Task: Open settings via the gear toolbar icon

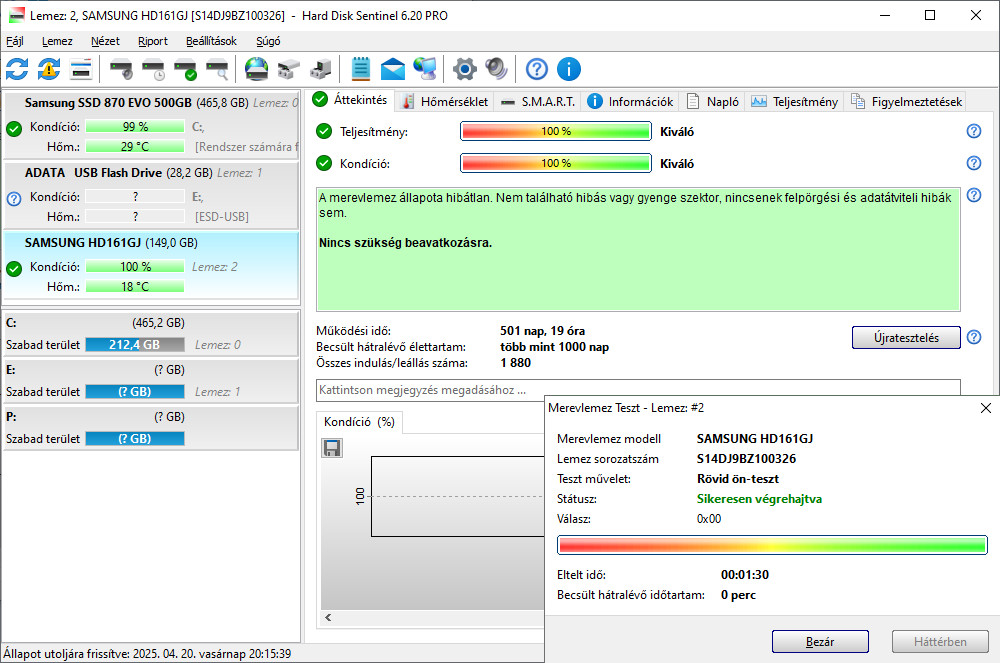Action: click(x=464, y=69)
